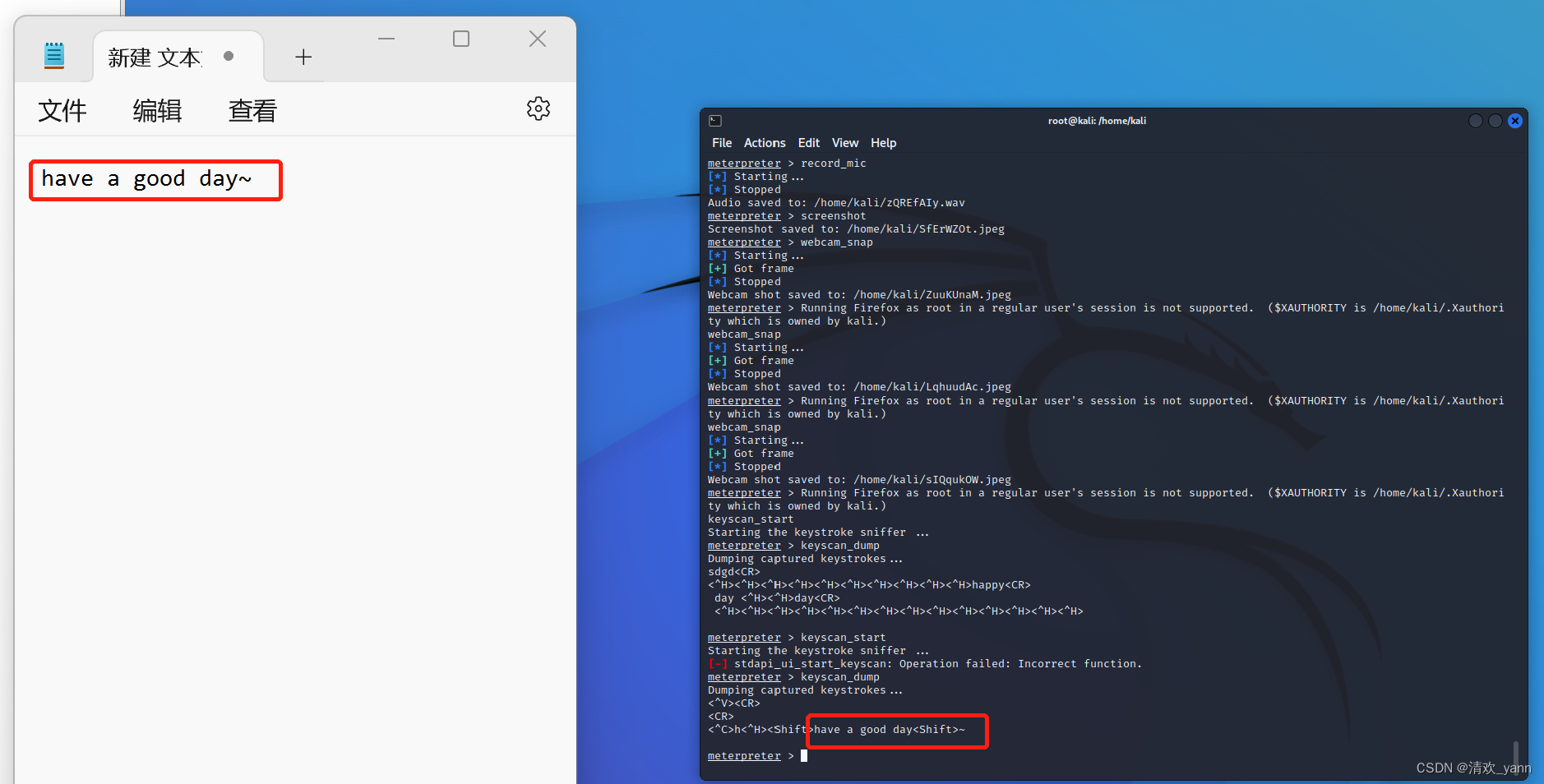Open the terminal File menu

pos(722,143)
